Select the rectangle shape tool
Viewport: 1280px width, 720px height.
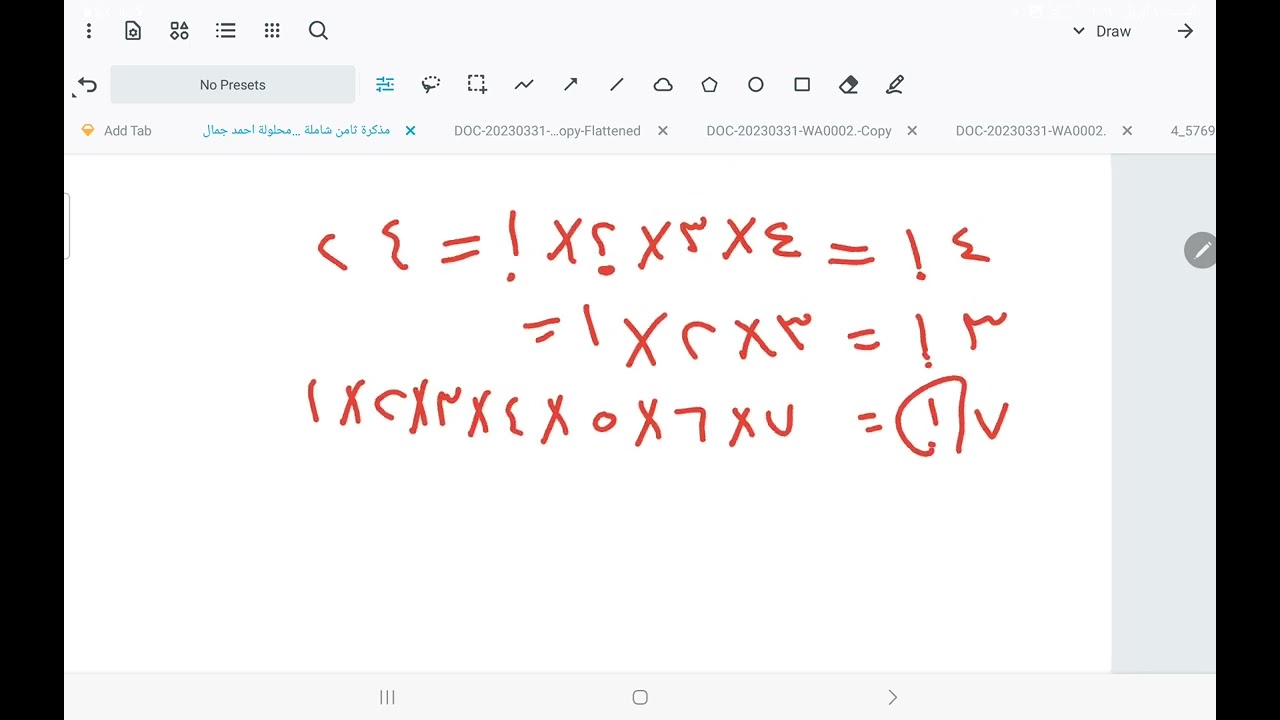click(x=802, y=85)
